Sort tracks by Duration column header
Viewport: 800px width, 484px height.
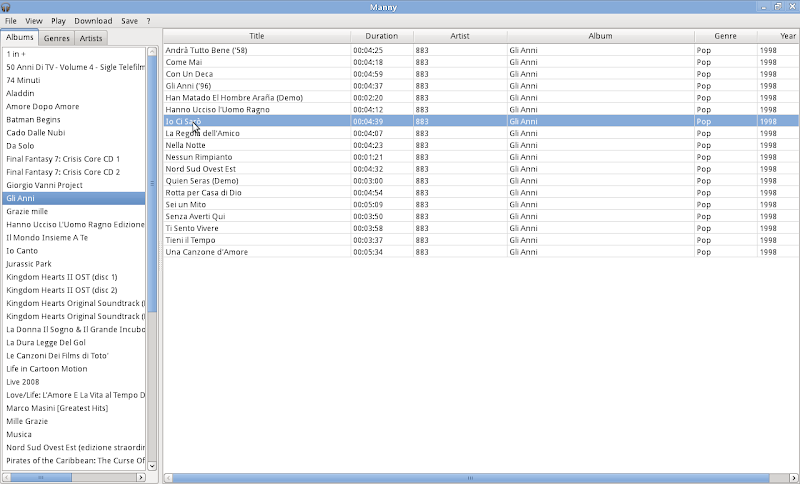coord(382,36)
